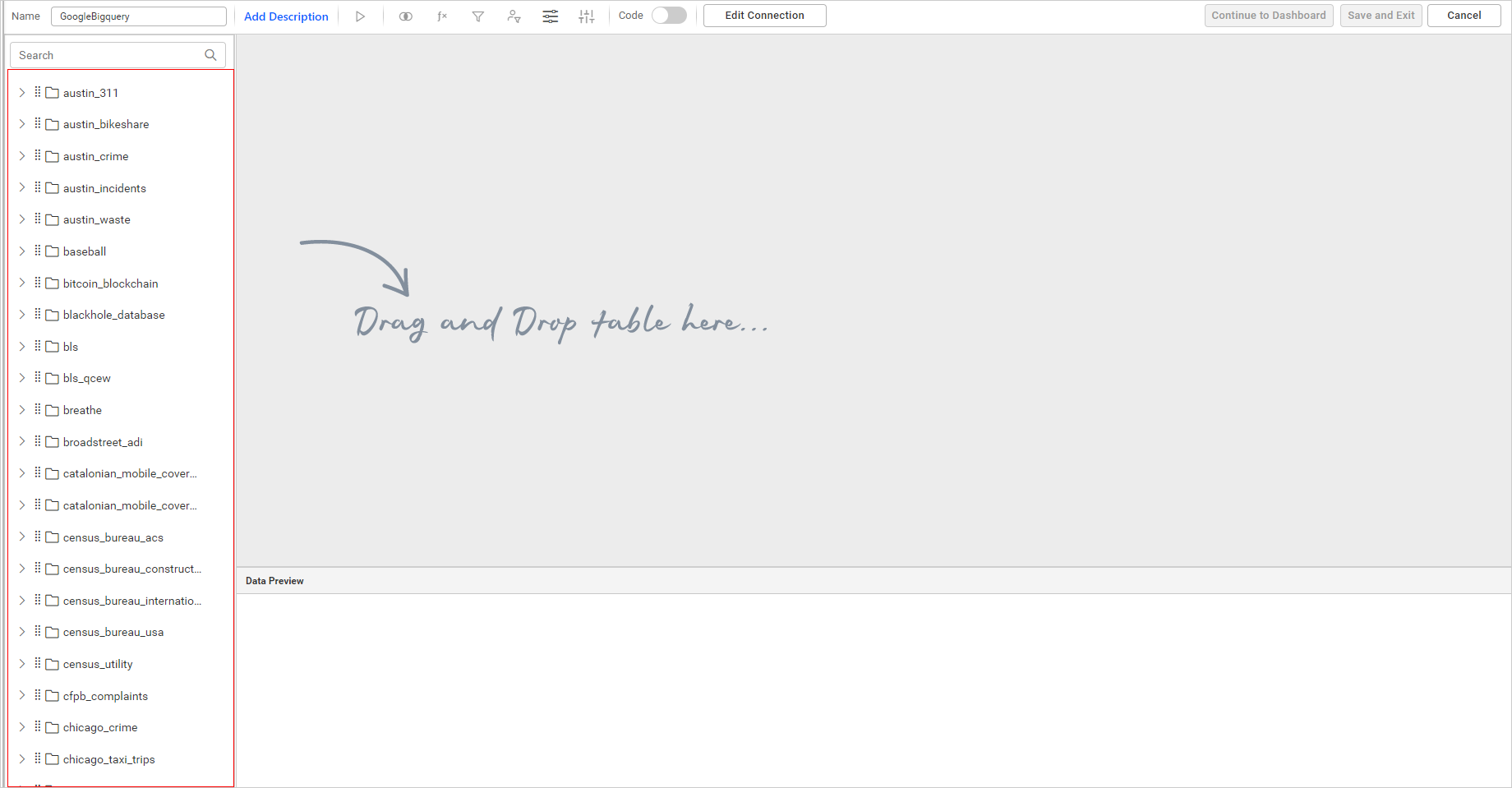Expand the baseball dataset node

(x=22, y=251)
